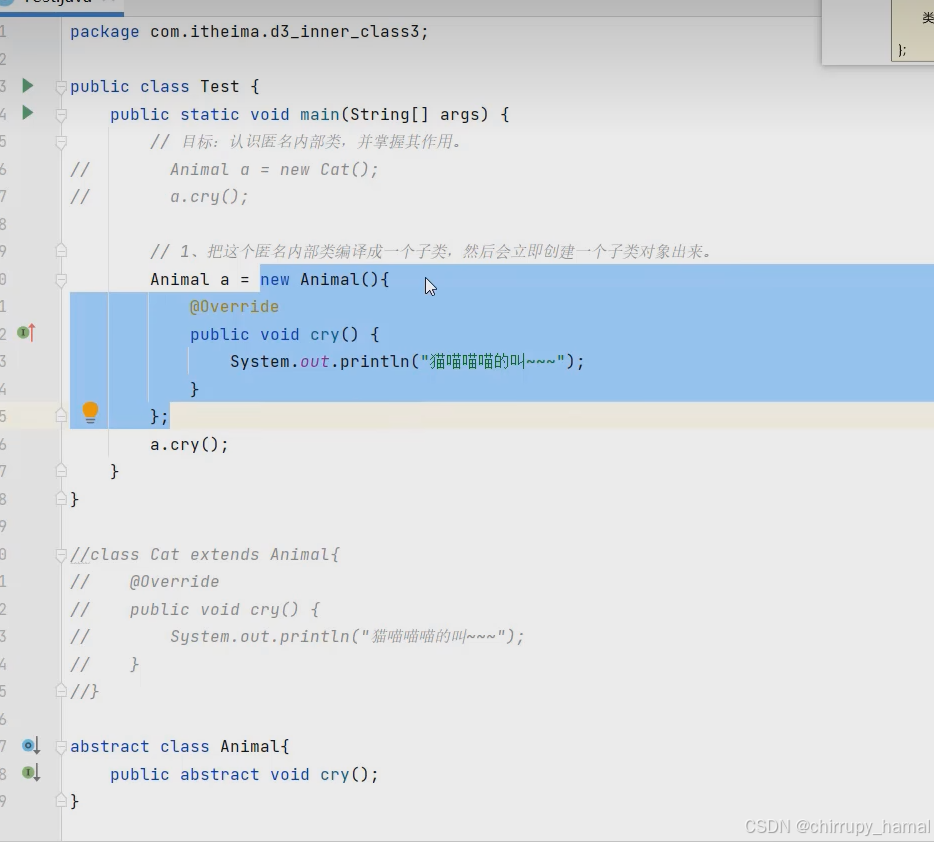The image size is (934, 842).
Task: Click 'public abstract void cry();' declaration
Action: (x=244, y=775)
